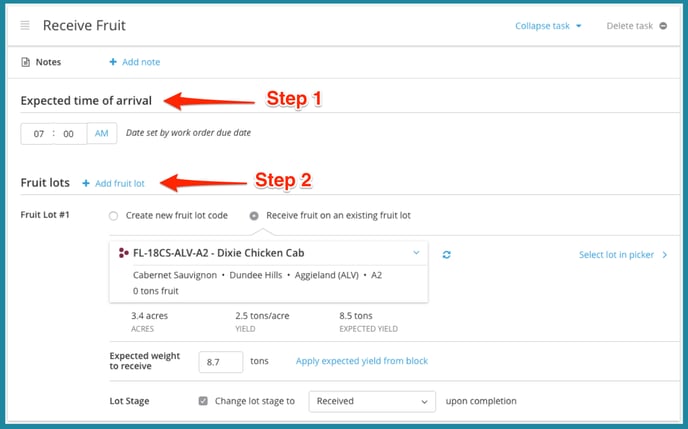The height and width of the screenshot is (429, 688).
Task: Click the Dundee Hills text
Action: [x=256, y=275]
